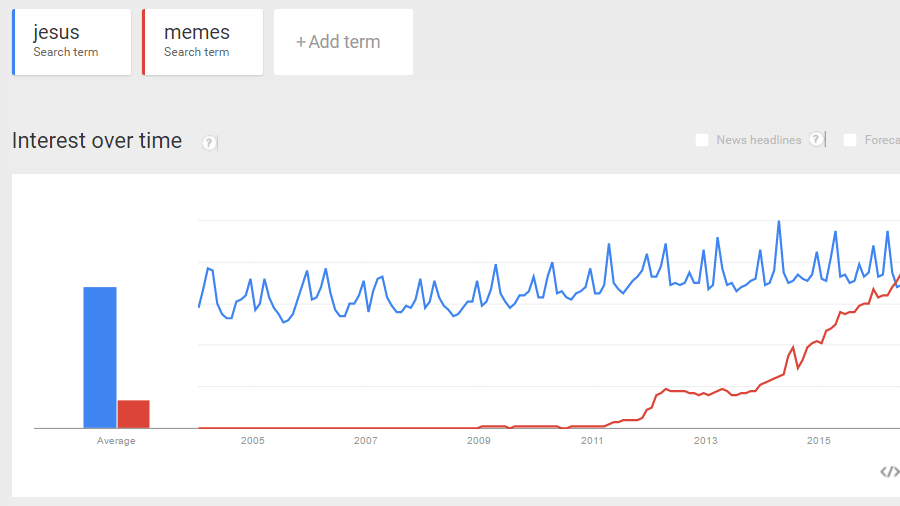
Task: Click the 2013 year marker on the axis
Action: 706,441
